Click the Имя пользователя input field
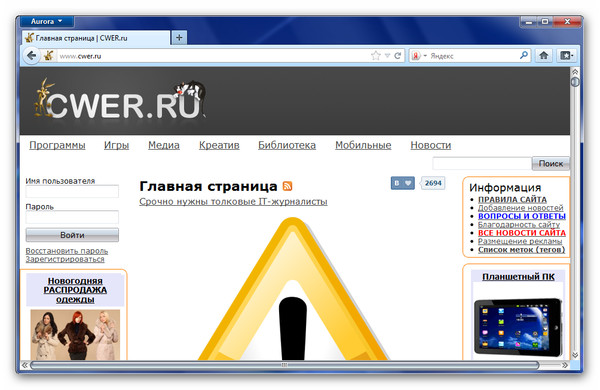The height and width of the screenshot is (390, 600). point(72,191)
